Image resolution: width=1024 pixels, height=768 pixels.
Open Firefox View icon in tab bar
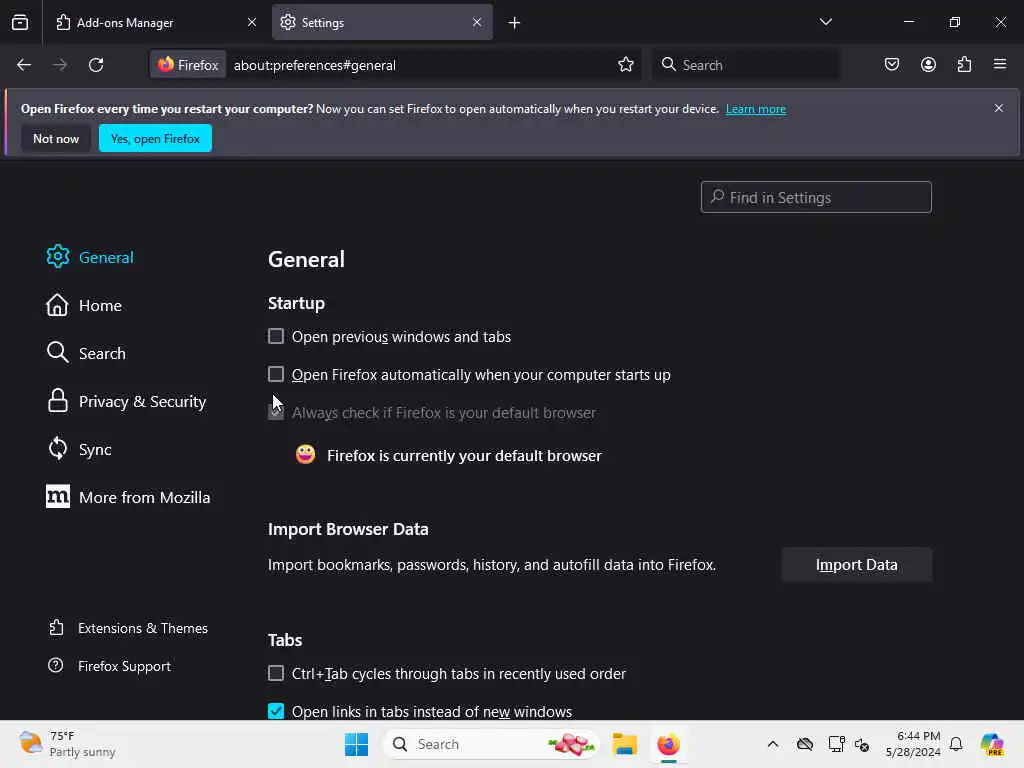point(20,22)
